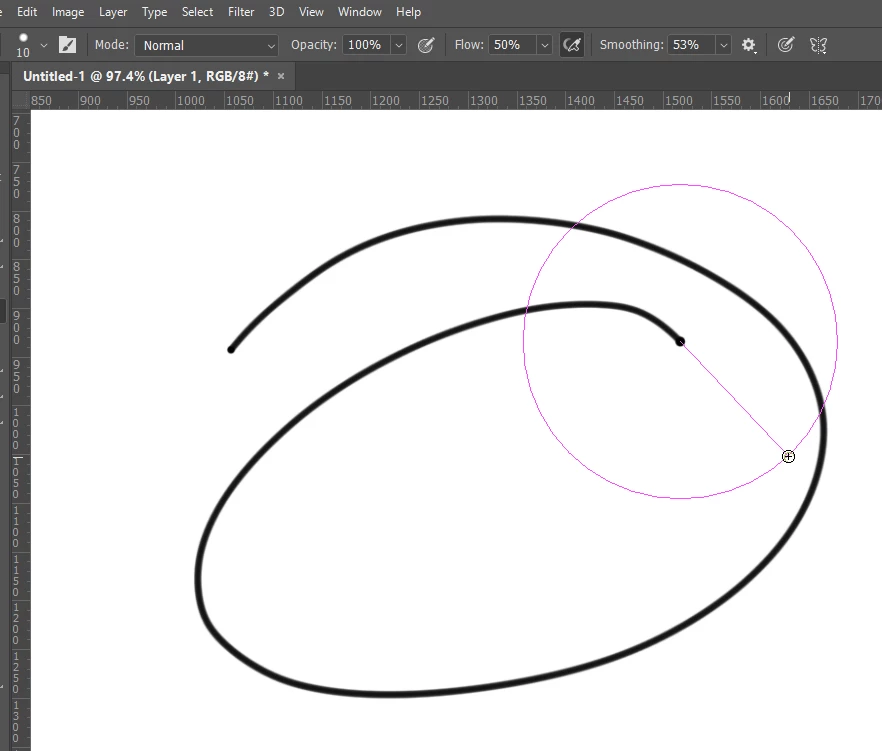Toggle pressure for size icon
This screenshot has height=751, width=882.
click(x=786, y=45)
